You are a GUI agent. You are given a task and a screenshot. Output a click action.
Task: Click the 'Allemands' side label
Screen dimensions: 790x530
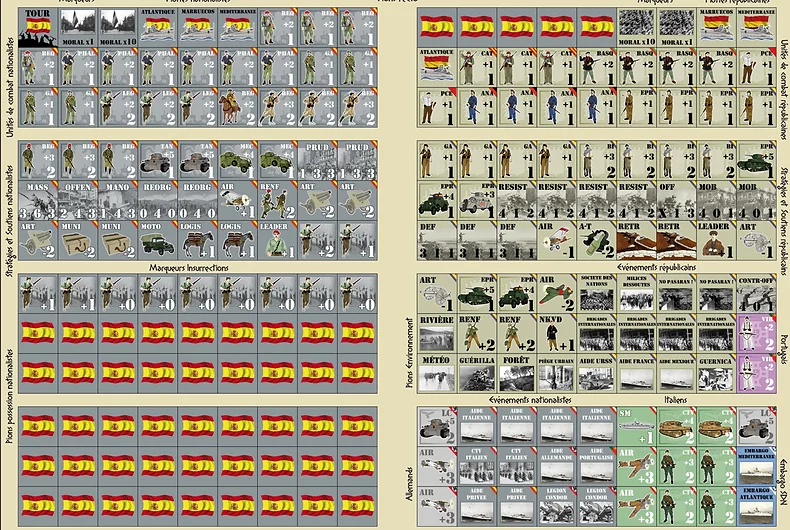click(x=410, y=484)
